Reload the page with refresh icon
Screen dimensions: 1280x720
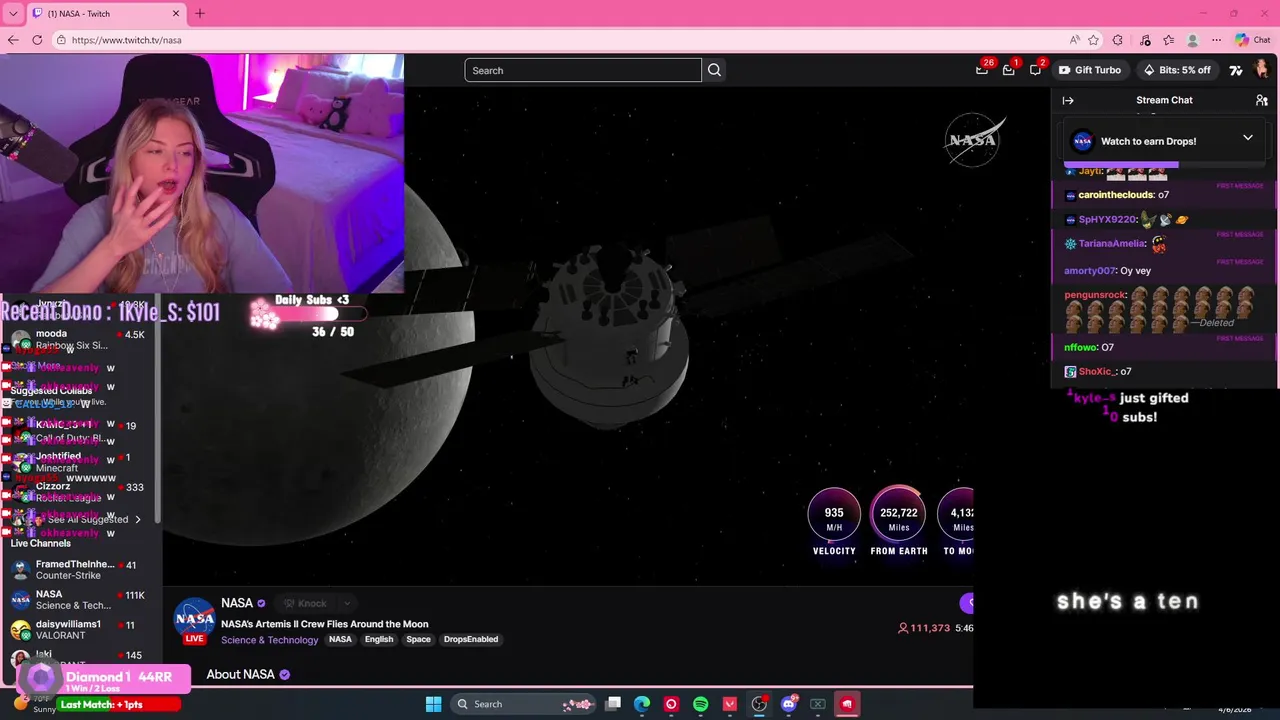click(x=37, y=40)
